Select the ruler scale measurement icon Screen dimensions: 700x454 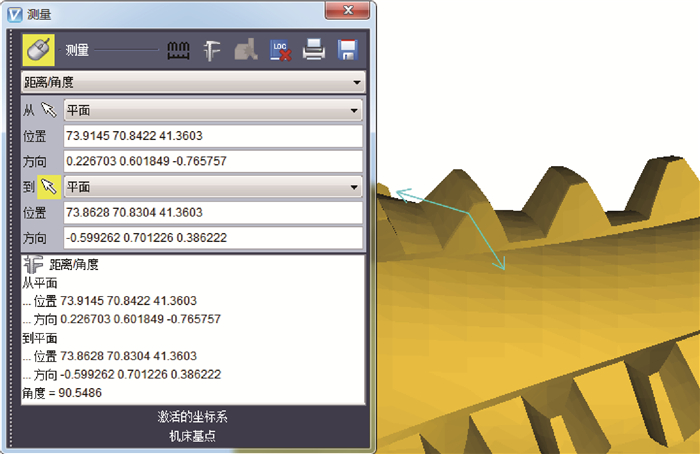tap(180, 49)
